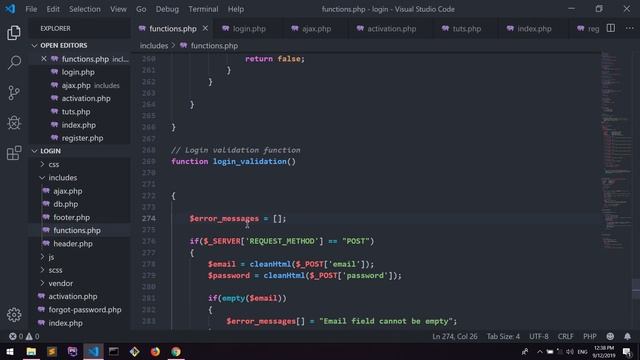Open the Selection menu
Viewport: 640px width, 360px height.
click(x=84, y=9)
